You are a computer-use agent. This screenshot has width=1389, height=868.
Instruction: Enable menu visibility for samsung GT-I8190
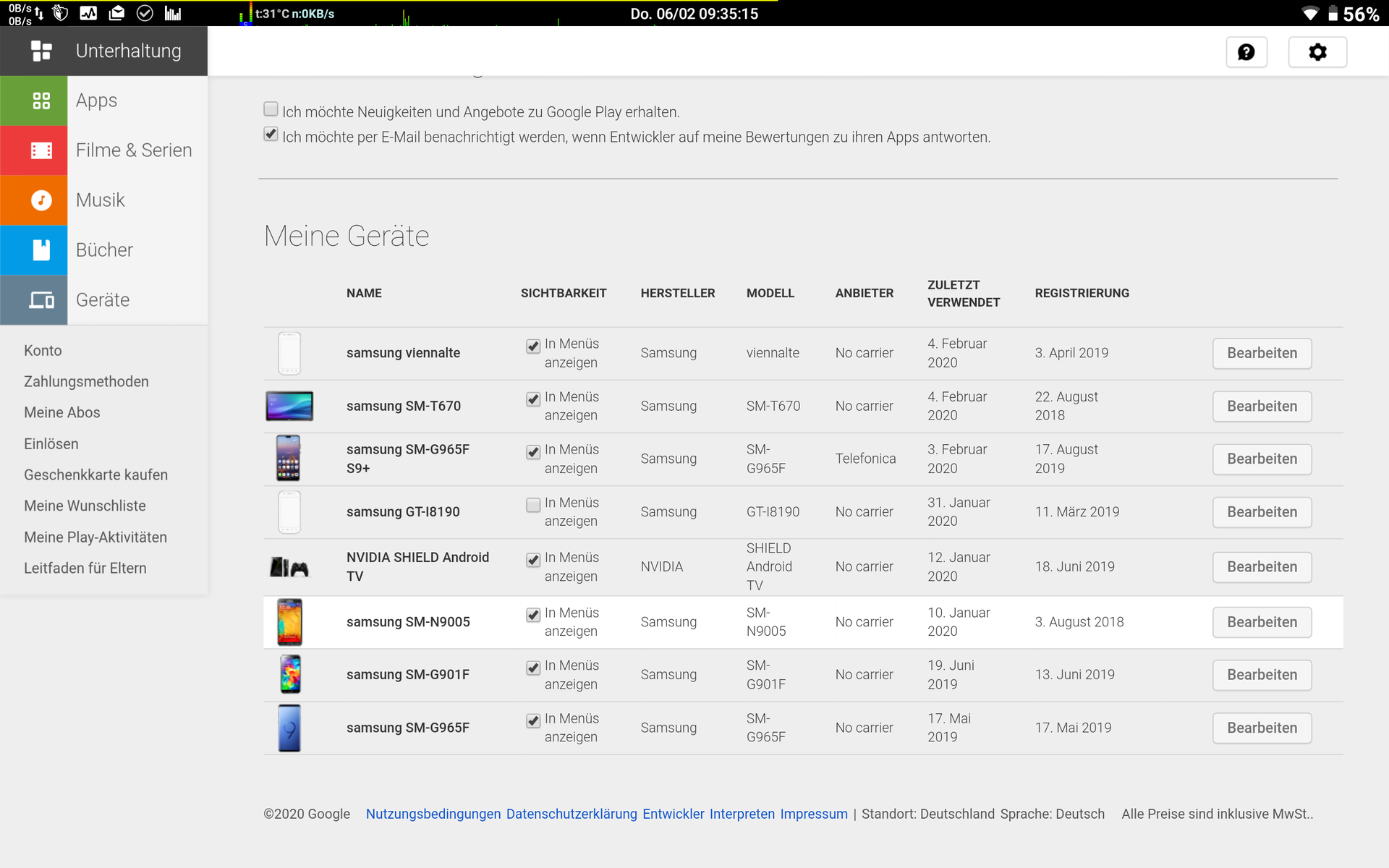pyautogui.click(x=533, y=504)
